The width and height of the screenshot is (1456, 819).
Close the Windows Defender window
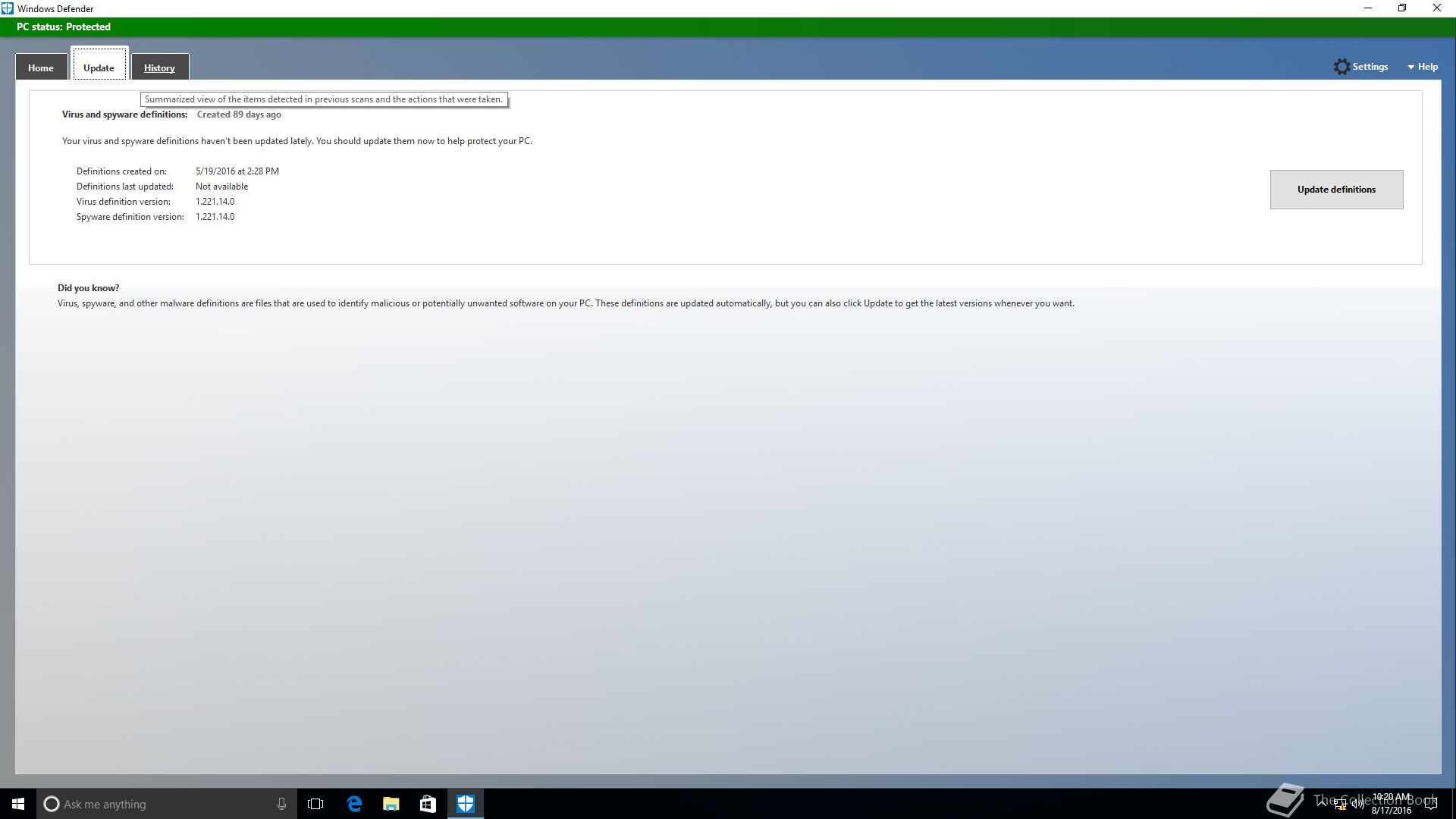[x=1437, y=8]
